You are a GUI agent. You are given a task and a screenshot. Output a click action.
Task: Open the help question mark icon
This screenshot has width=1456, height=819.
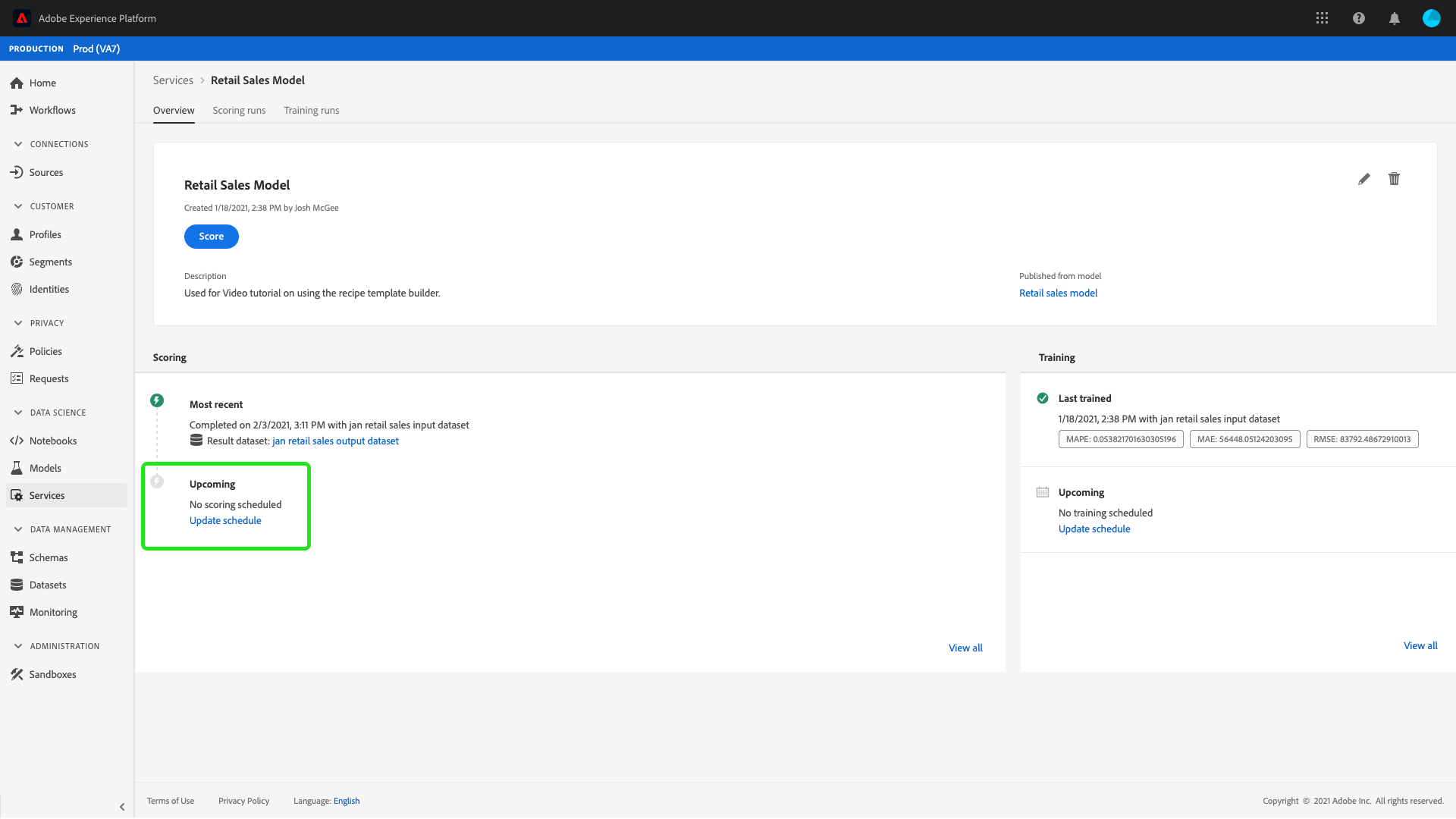pyautogui.click(x=1358, y=18)
